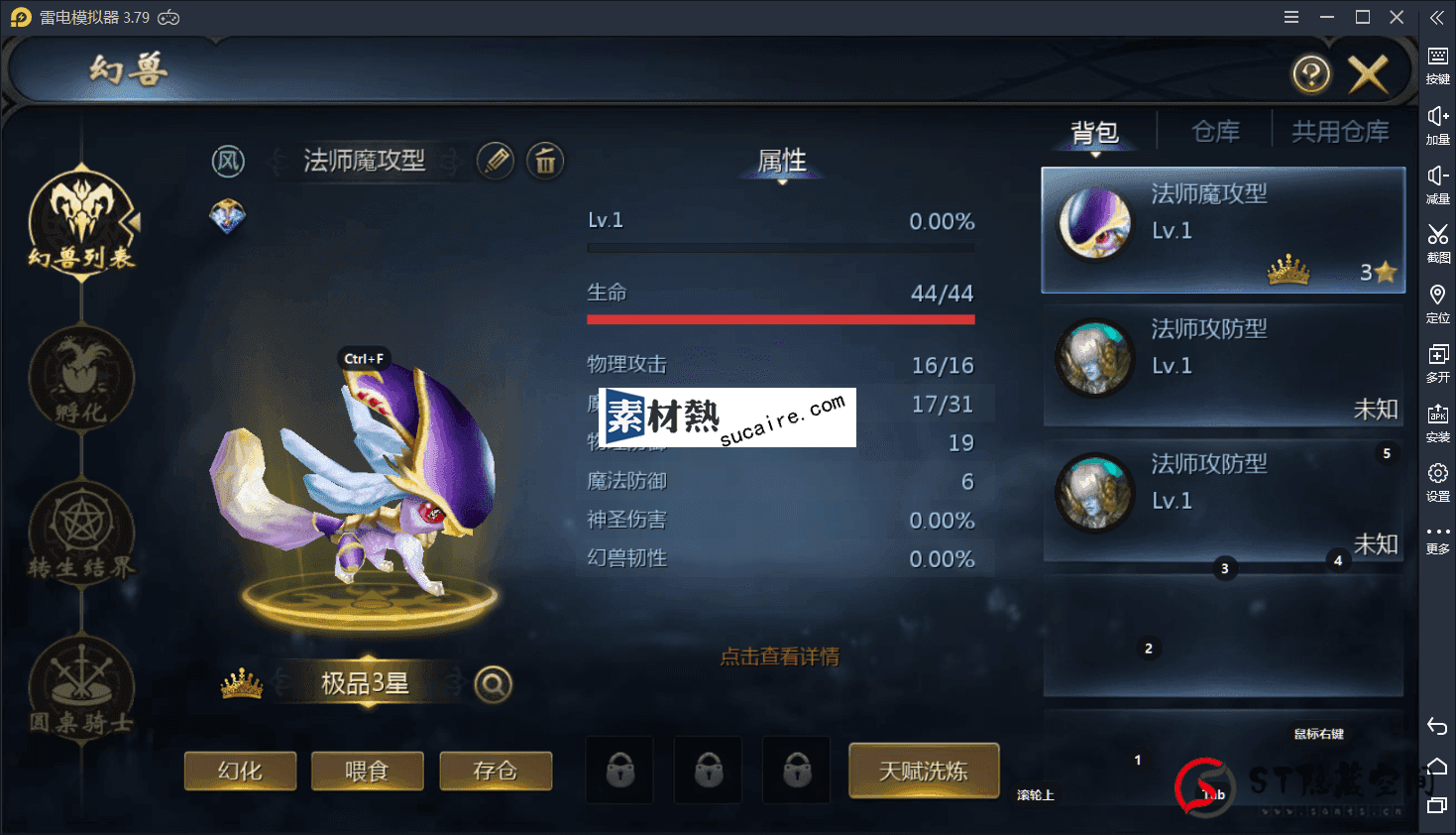The image size is (1456, 835).
Task: Click the first locked skill slot
Action: pyautogui.click(x=620, y=770)
